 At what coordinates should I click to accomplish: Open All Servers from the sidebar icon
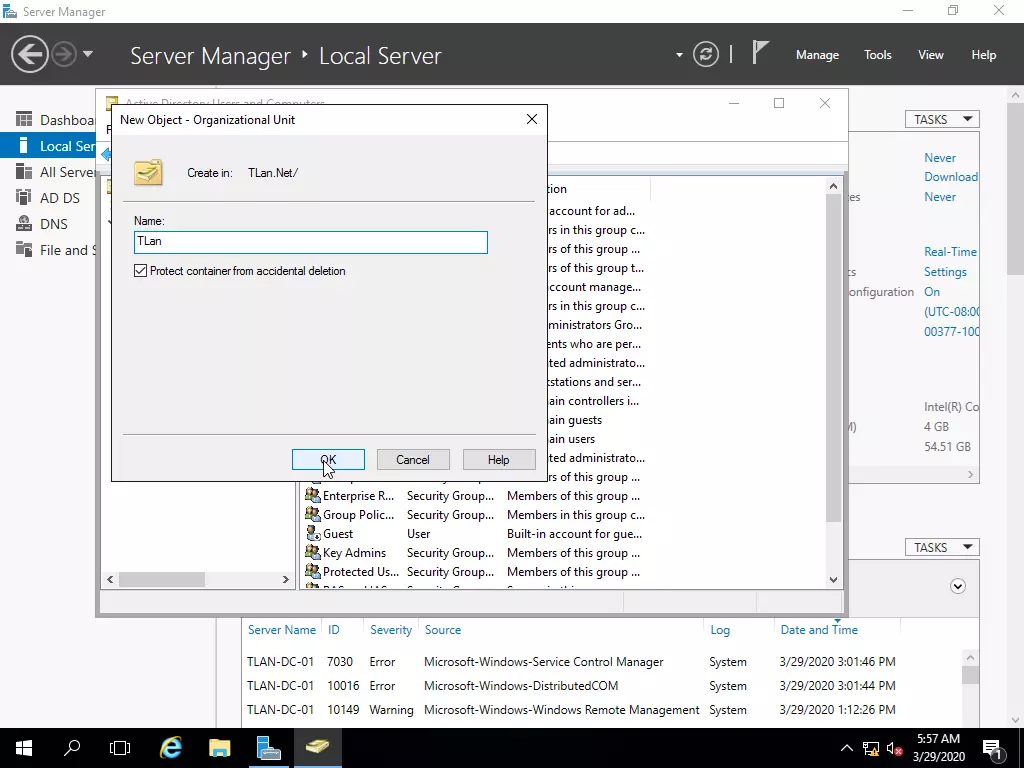click(x=24, y=172)
